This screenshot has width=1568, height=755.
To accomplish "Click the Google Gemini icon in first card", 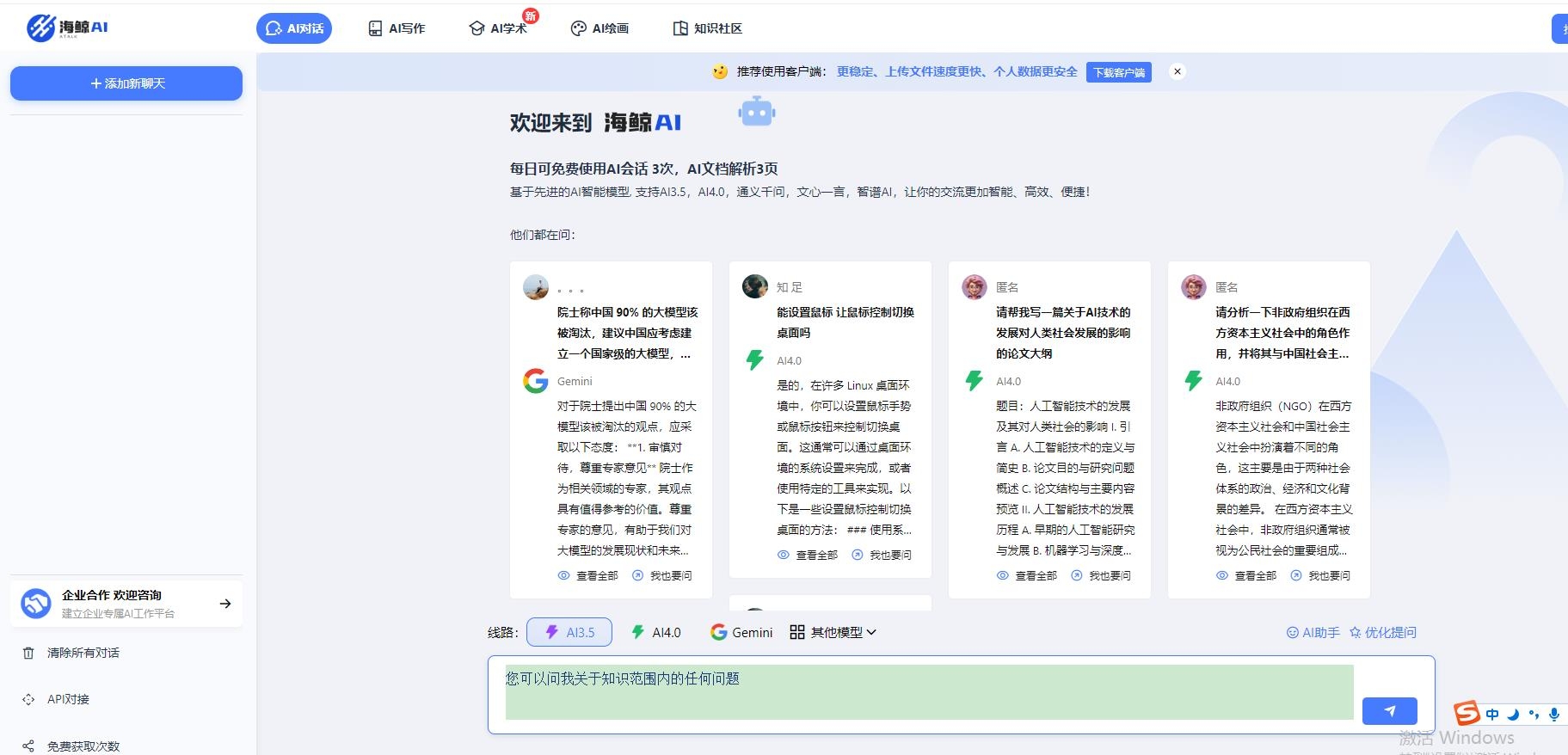I will (x=536, y=381).
